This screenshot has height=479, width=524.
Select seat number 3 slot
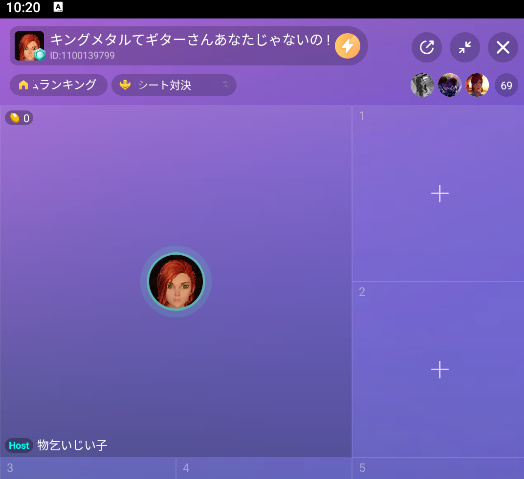pos(88,468)
